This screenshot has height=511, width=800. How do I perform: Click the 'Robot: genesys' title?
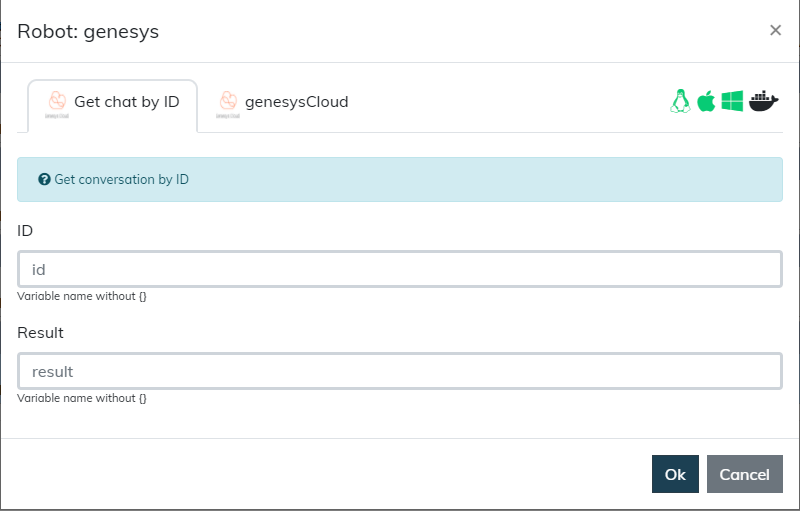88,32
